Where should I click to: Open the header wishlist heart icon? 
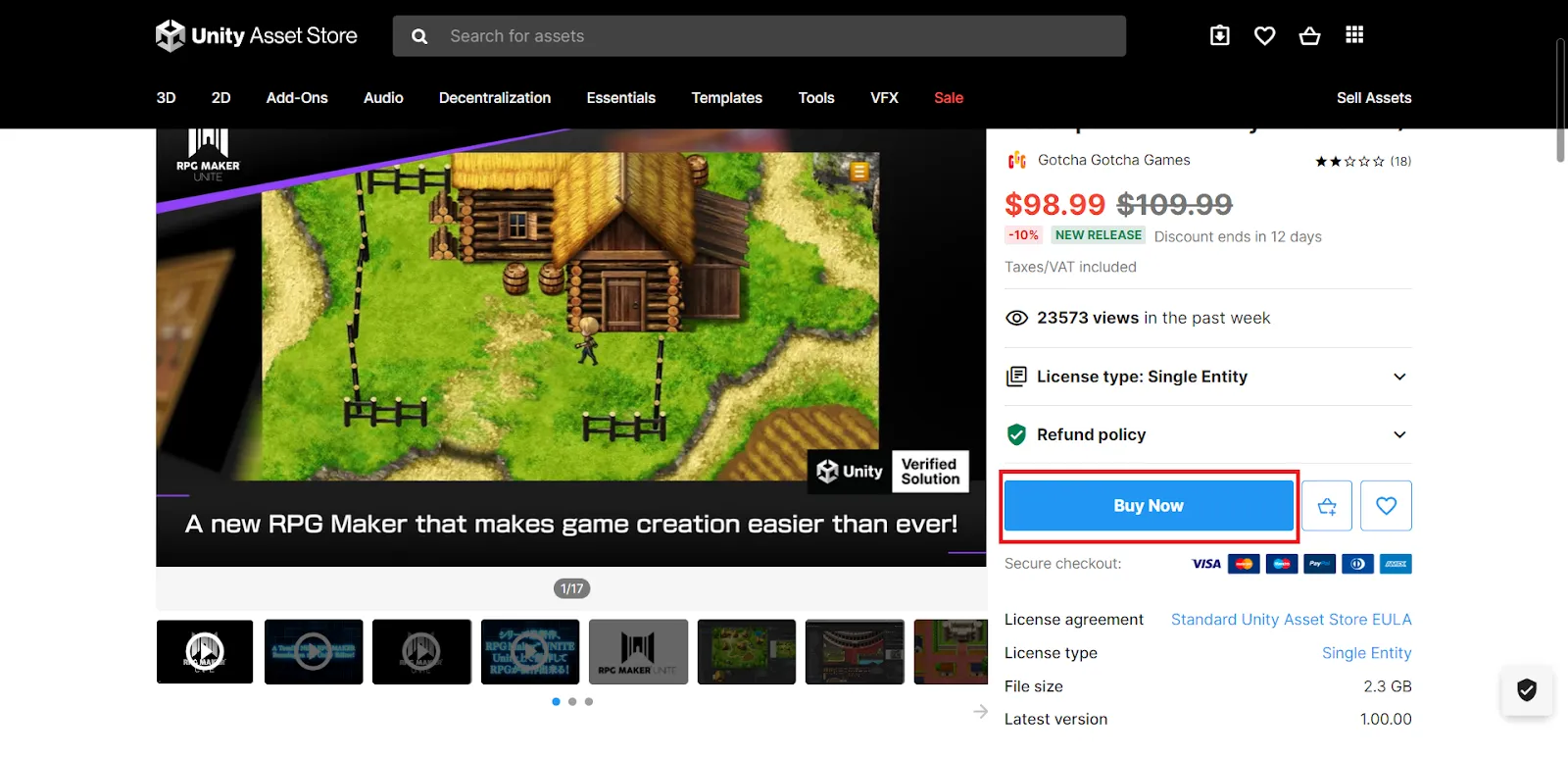pyautogui.click(x=1264, y=36)
